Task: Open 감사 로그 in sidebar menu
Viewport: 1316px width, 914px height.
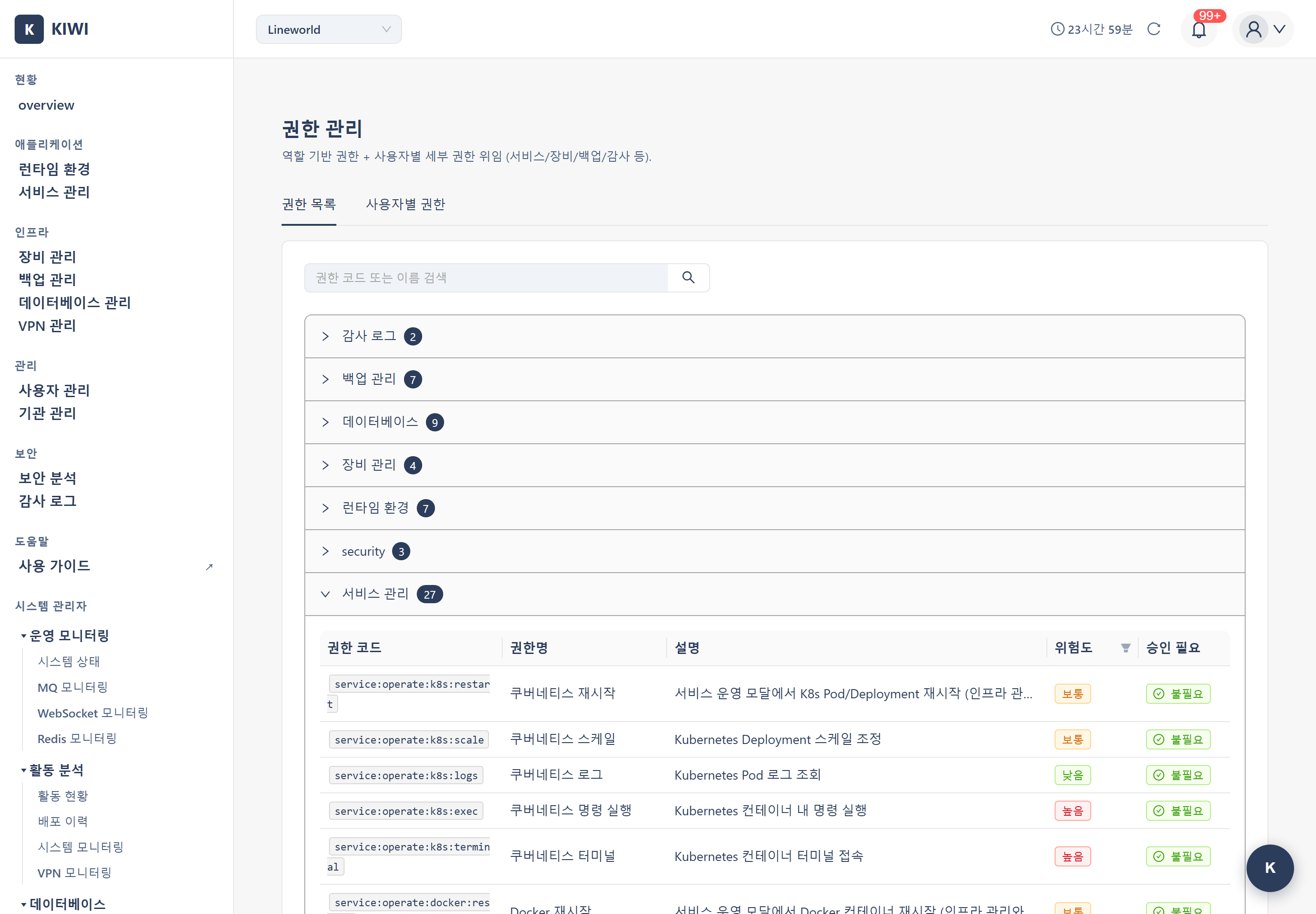Action: pos(48,500)
